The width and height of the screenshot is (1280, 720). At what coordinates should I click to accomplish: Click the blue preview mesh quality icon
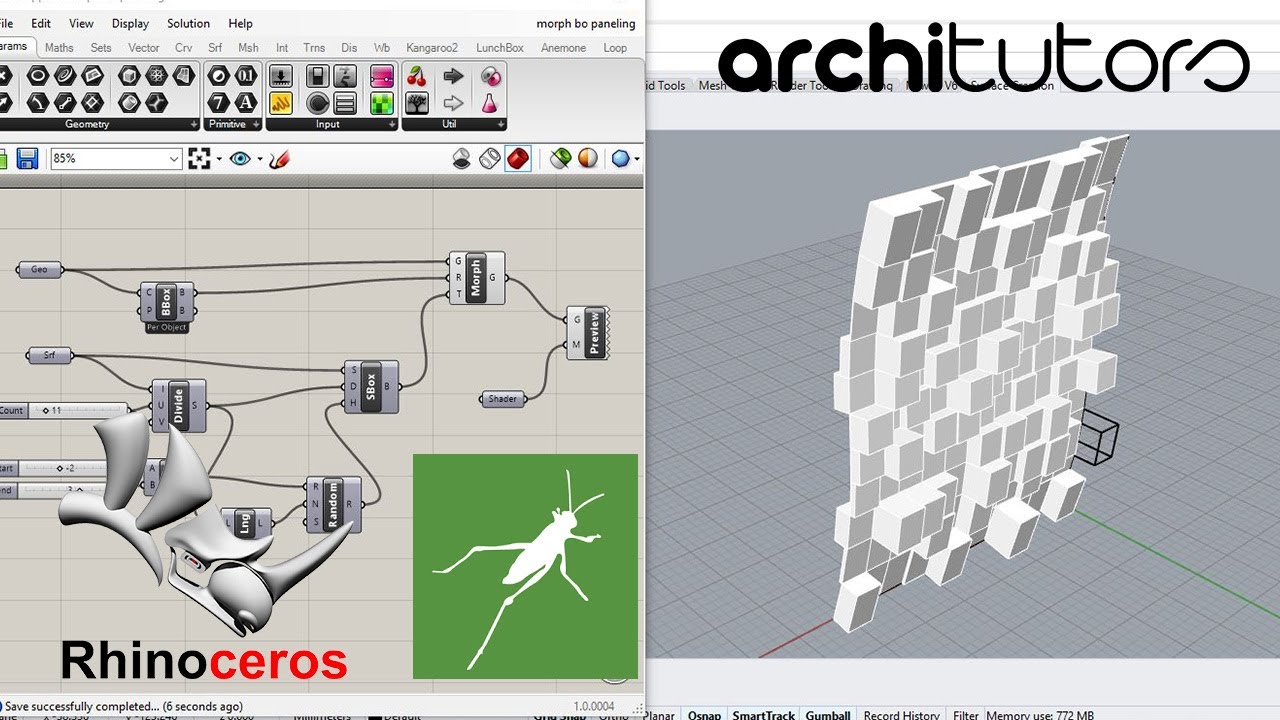(x=621, y=158)
